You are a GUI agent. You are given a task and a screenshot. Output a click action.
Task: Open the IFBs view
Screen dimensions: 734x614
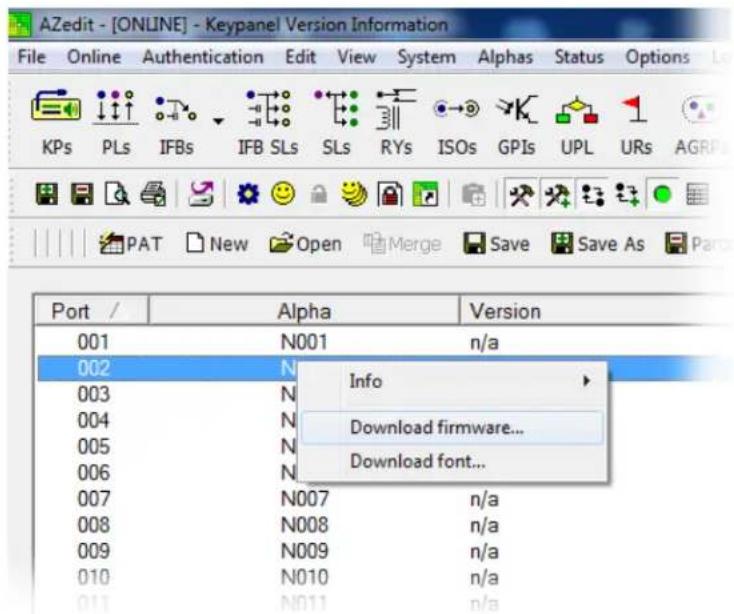(x=176, y=123)
